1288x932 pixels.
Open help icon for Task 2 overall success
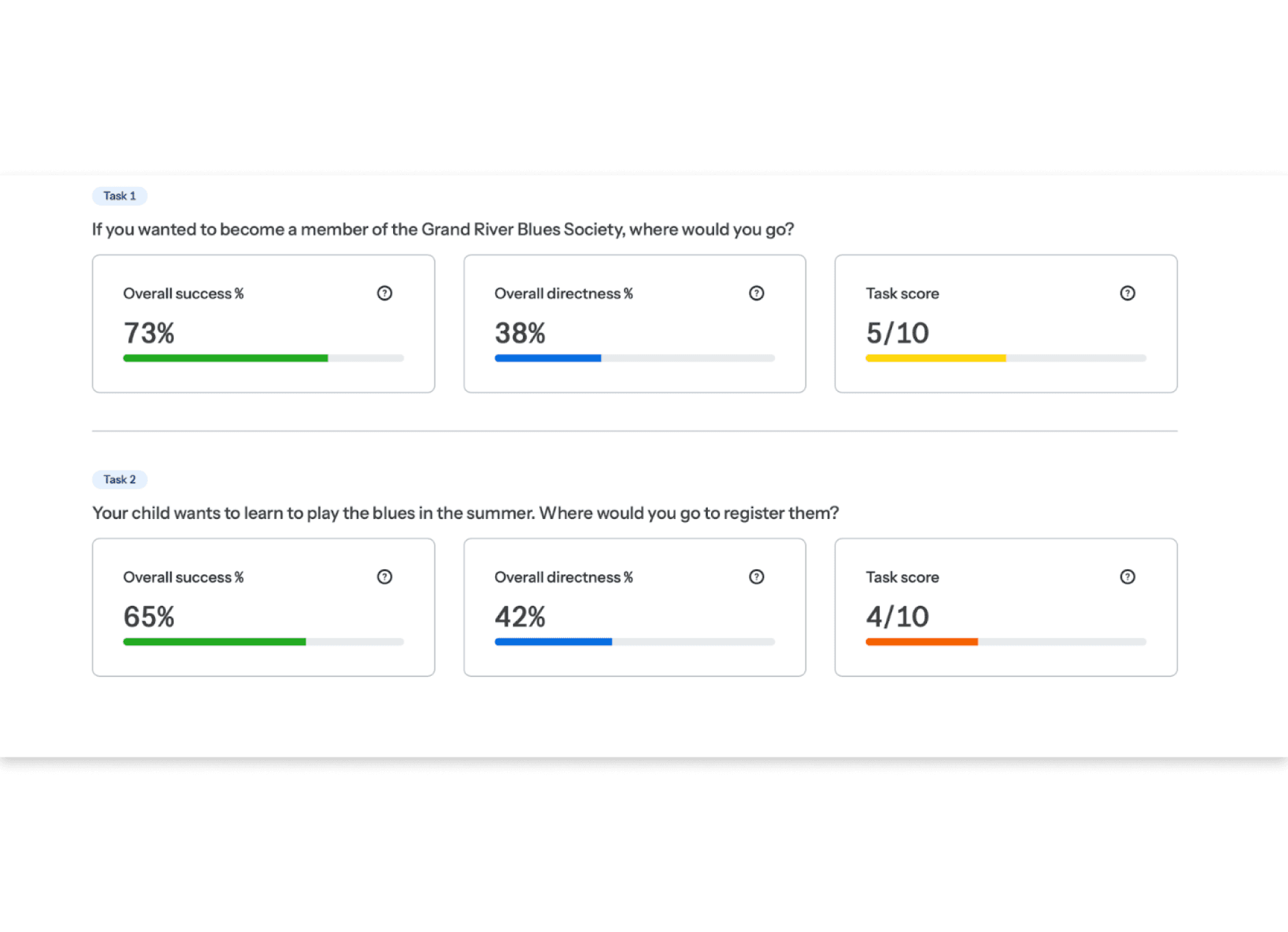point(384,577)
